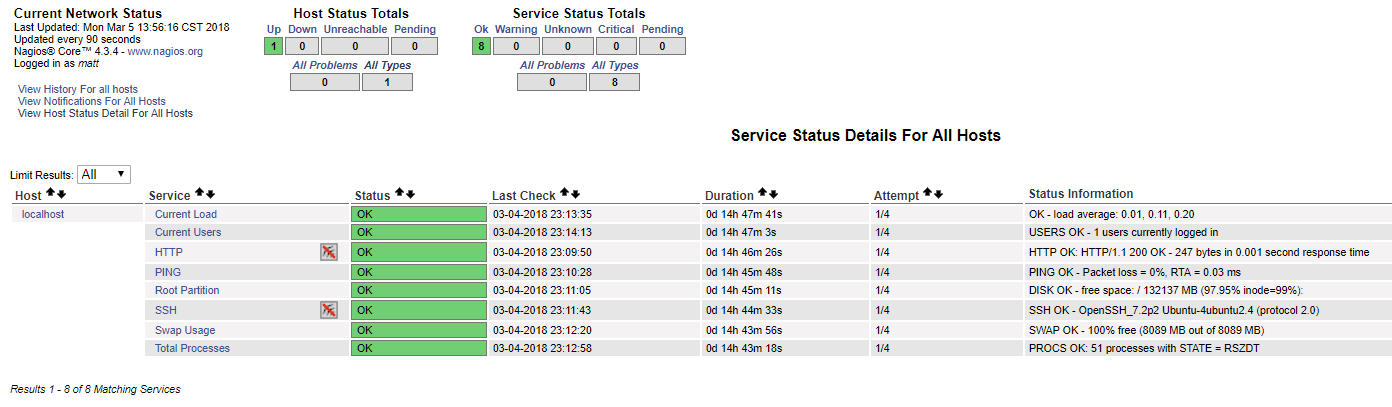Sort Status column ascending with up arrow

click(400, 194)
